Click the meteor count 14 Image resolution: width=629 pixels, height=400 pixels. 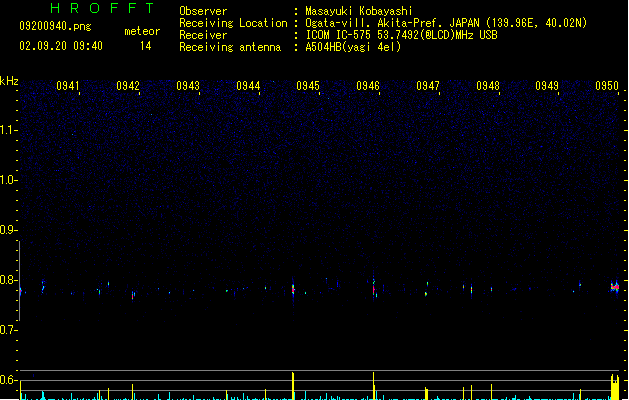click(x=146, y=46)
